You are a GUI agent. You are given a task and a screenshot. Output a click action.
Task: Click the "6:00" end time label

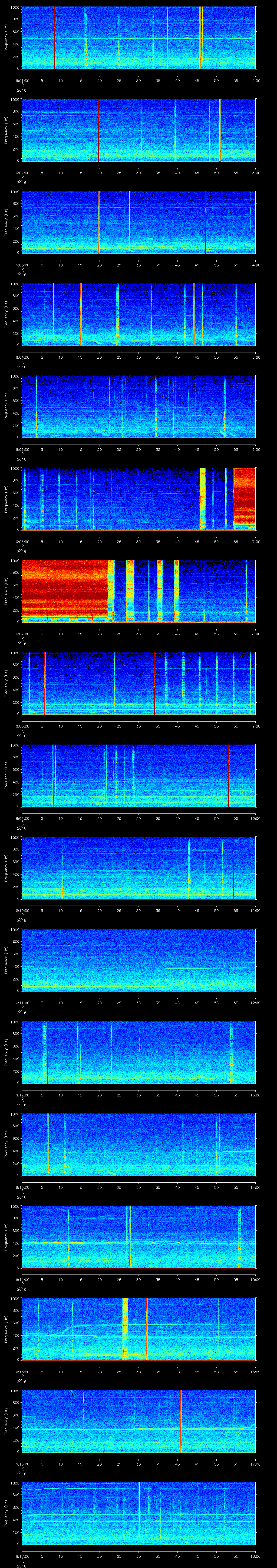(256, 449)
